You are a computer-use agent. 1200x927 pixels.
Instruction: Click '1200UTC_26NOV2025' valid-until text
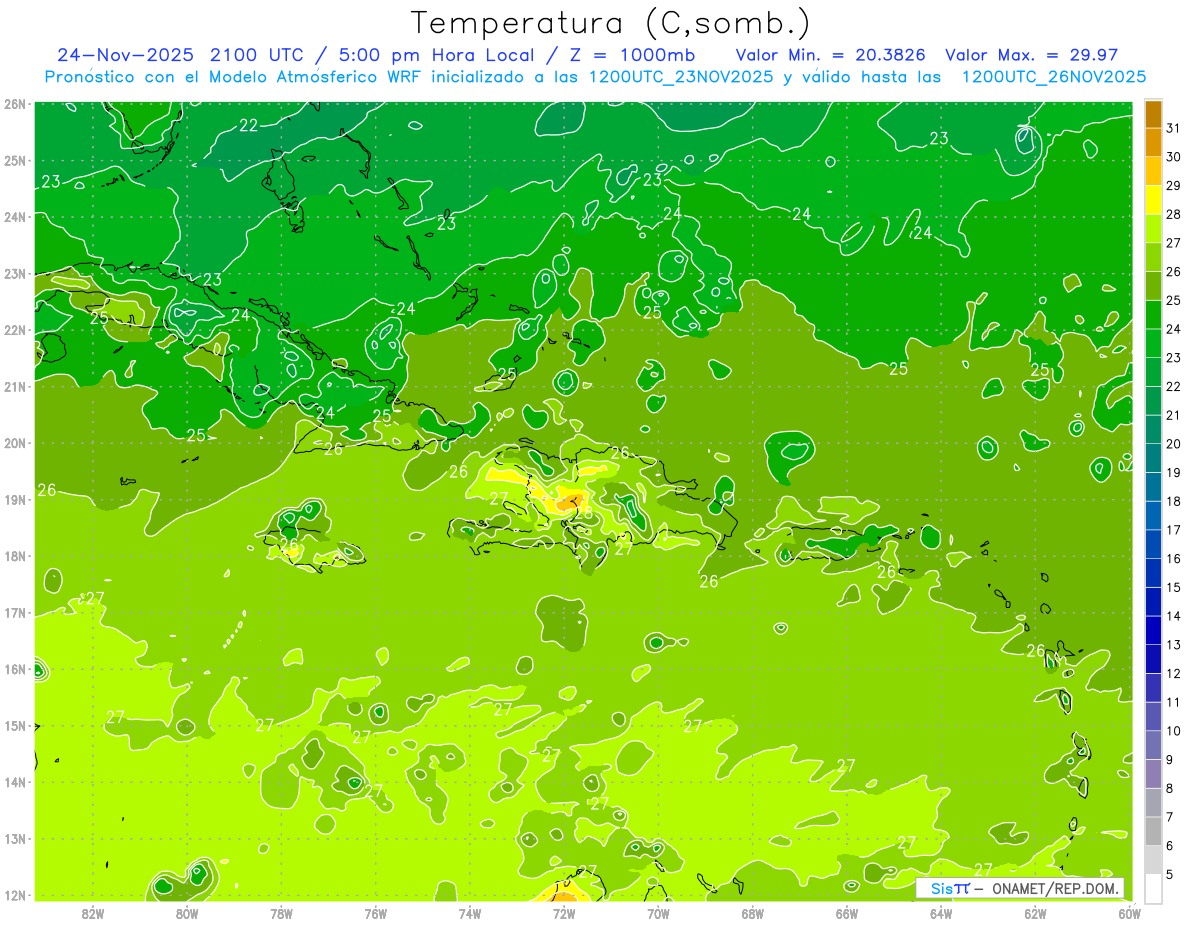click(1054, 77)
